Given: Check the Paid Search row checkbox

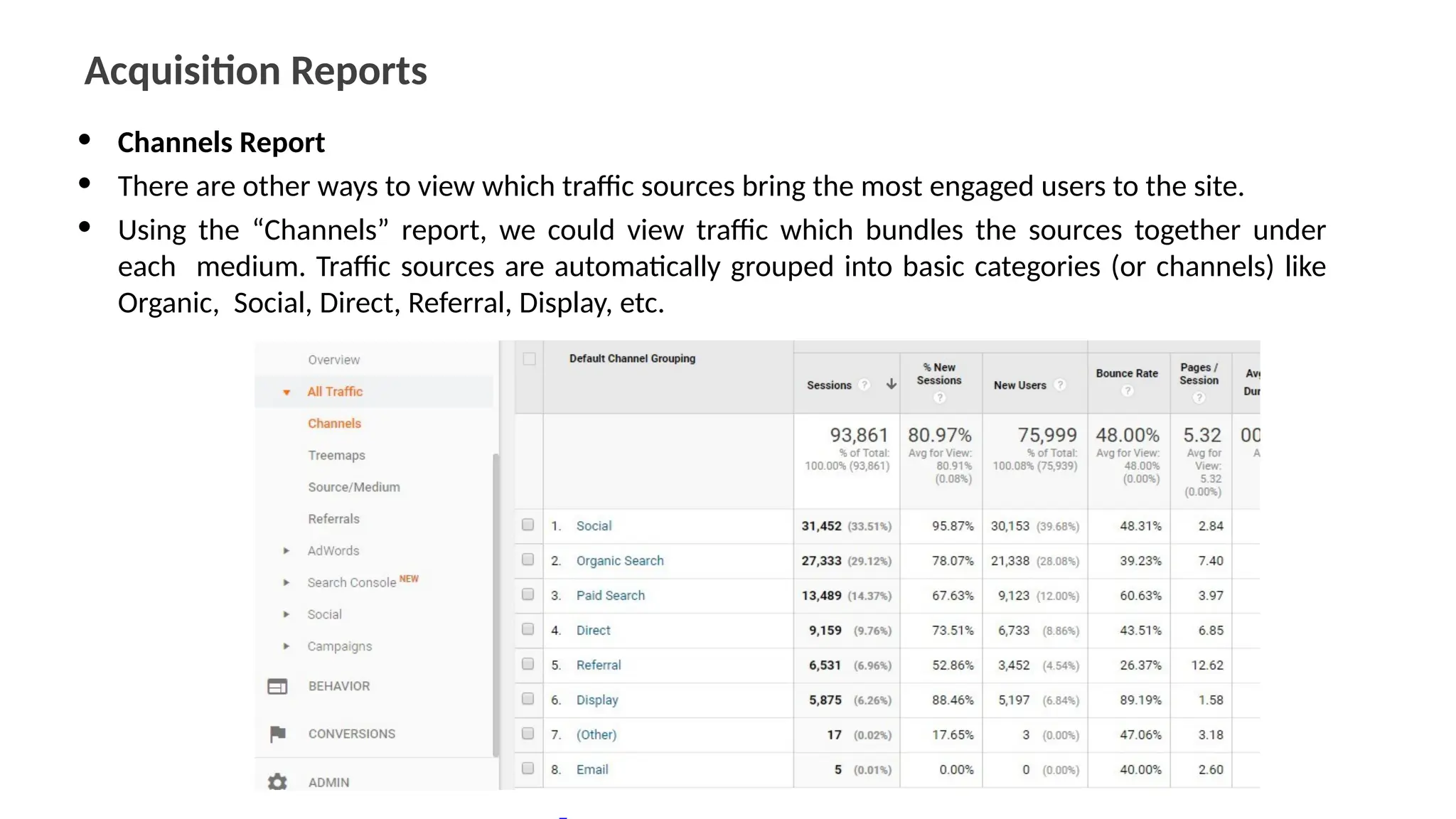Looking at the screenshot, I should coord(528,594).
